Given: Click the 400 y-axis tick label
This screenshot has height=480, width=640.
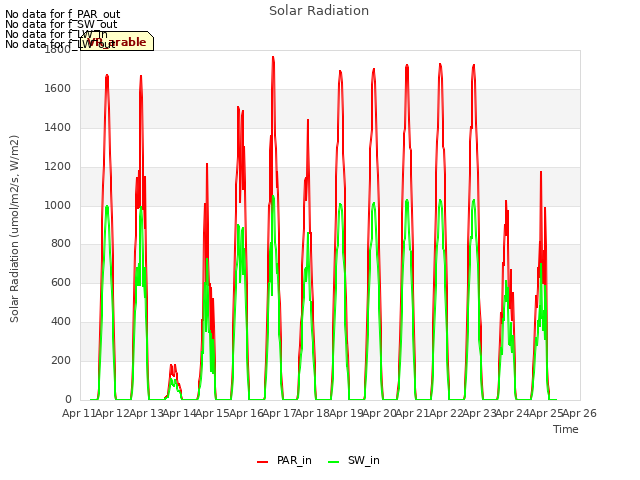Looking at the screenshot, I should pyautogui.click(x=61, y=322).
